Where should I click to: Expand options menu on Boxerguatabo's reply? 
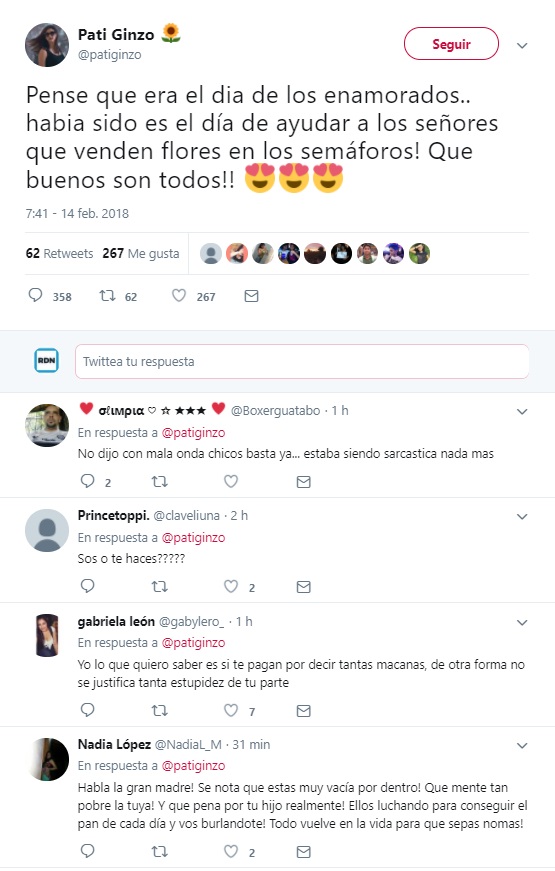(522, 412)
